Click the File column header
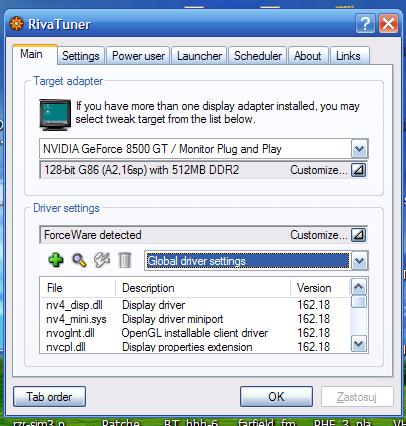The width and height of the screenshot is (406, 426). coord(78,288)
